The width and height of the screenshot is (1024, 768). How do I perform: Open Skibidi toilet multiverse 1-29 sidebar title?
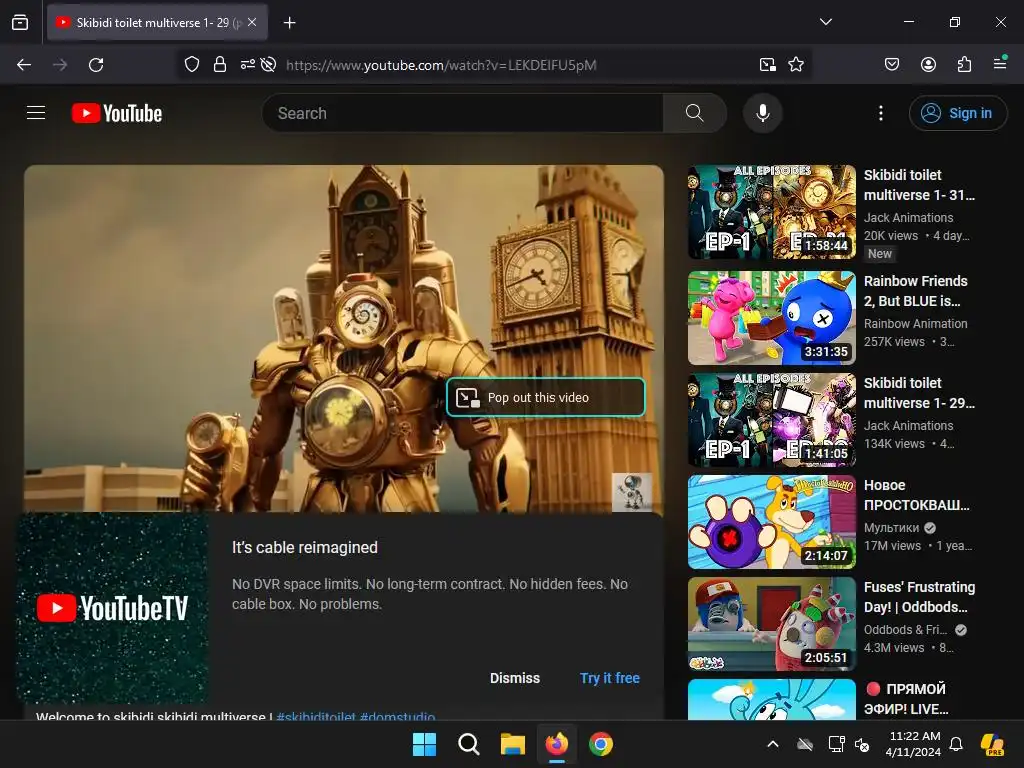point(919,392)
